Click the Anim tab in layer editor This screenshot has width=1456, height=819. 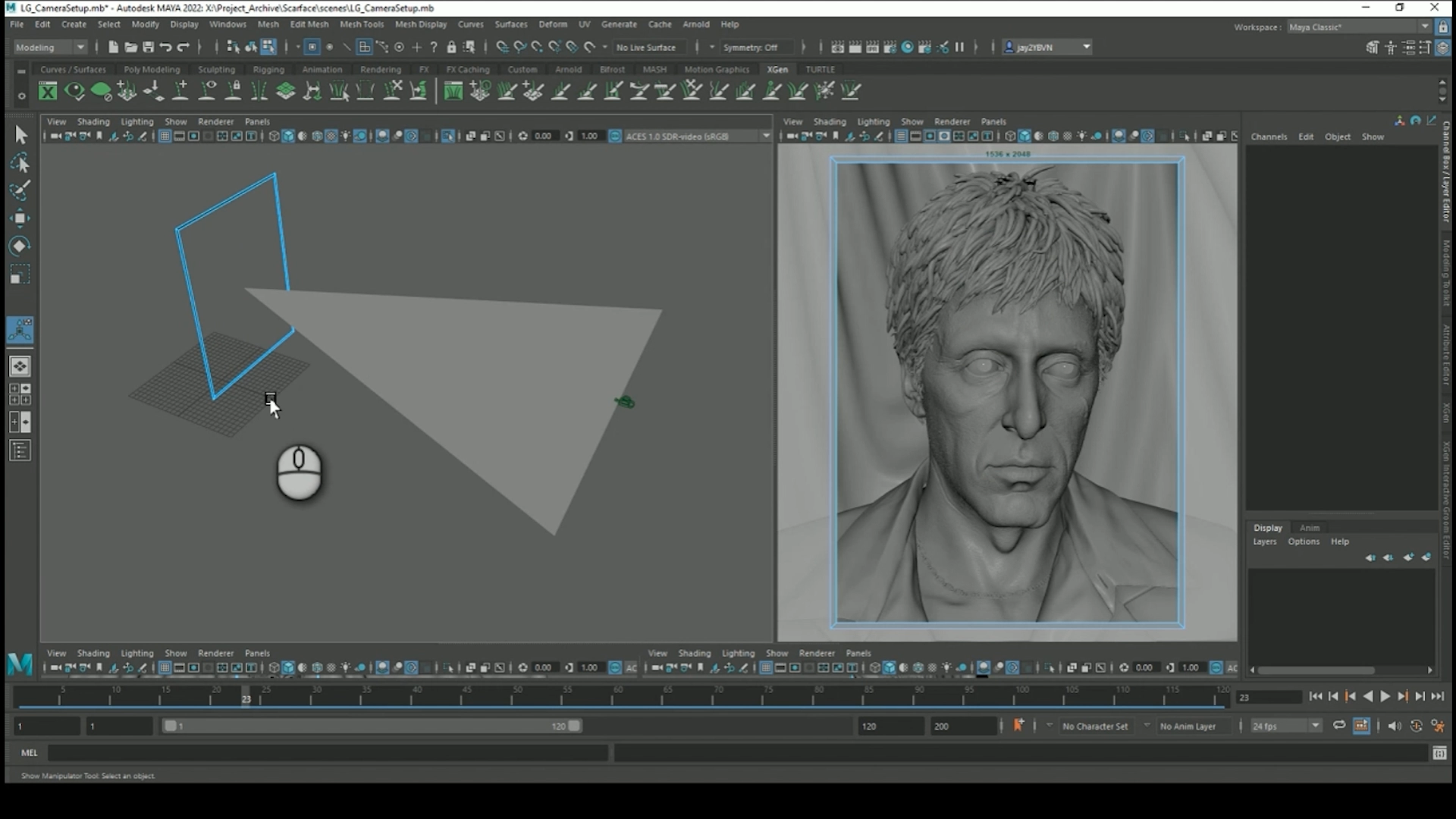click(x=1310, y=528)
